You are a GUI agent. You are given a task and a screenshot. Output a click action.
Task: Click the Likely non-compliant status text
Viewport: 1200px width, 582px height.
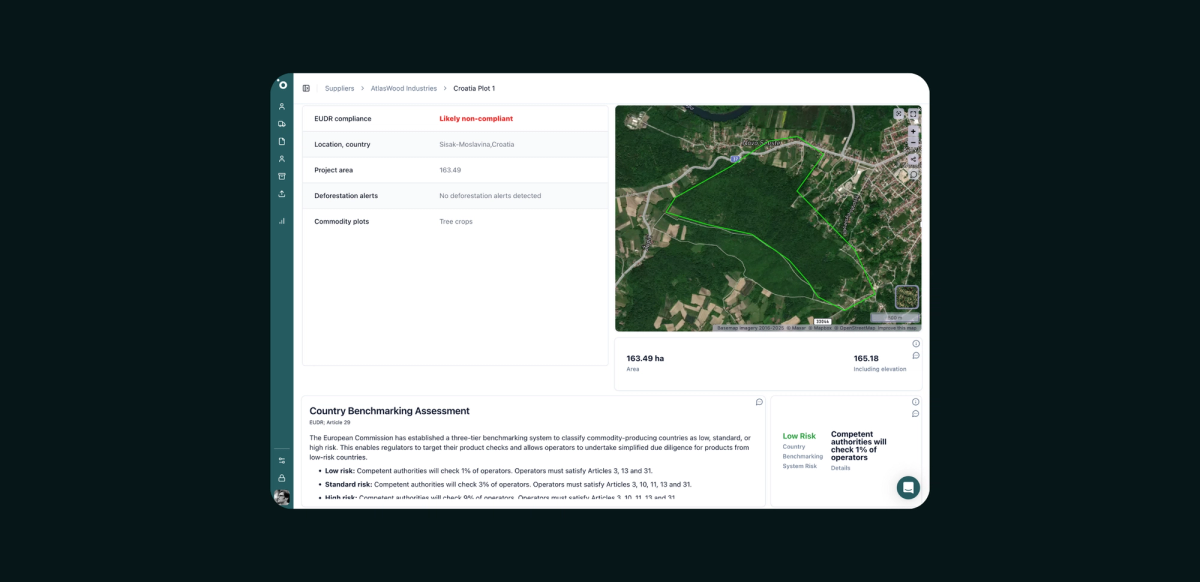coord(476,118)
